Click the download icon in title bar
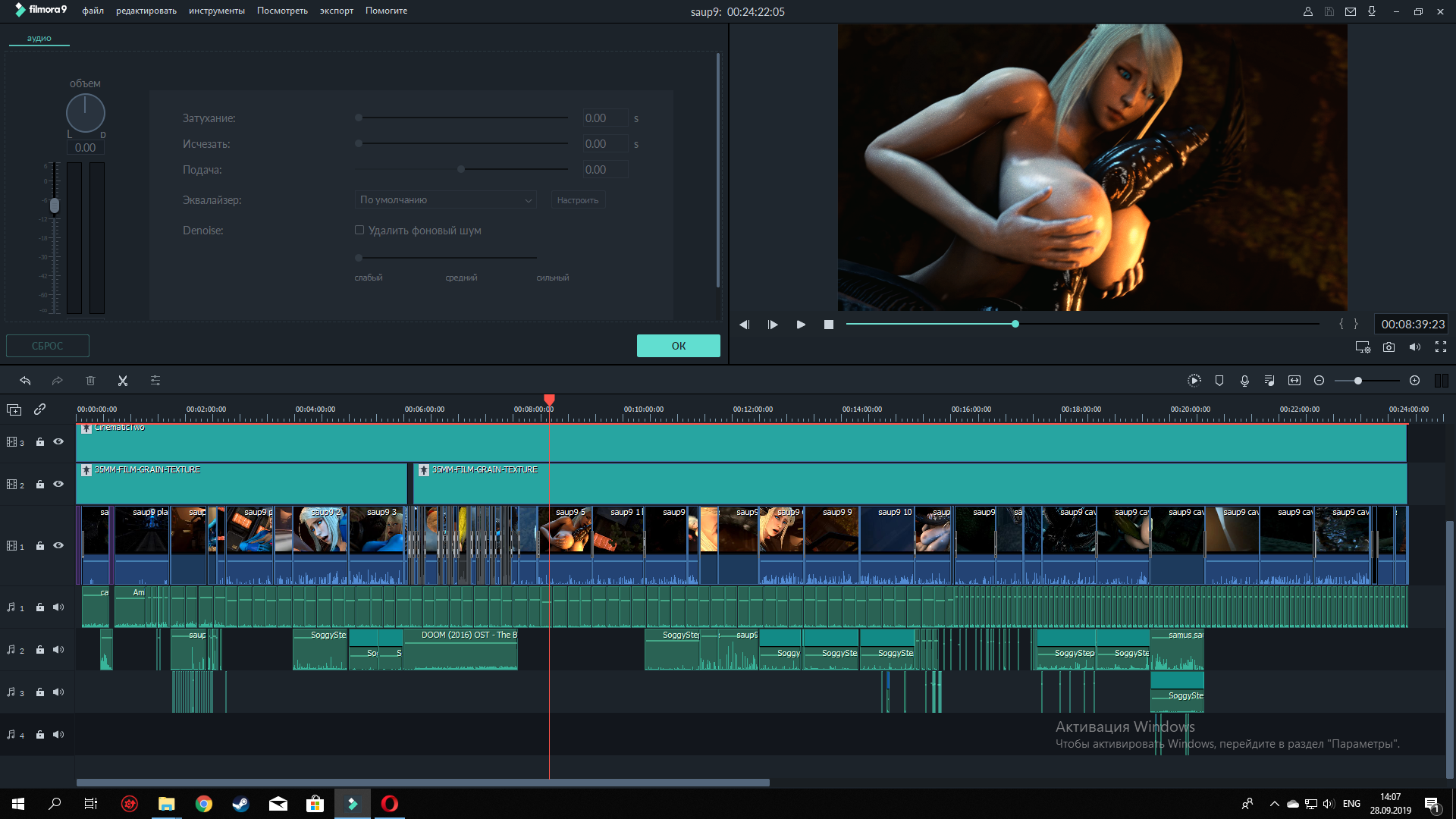Screen dimensions: 1456x819 click(x=1372, y=11)
